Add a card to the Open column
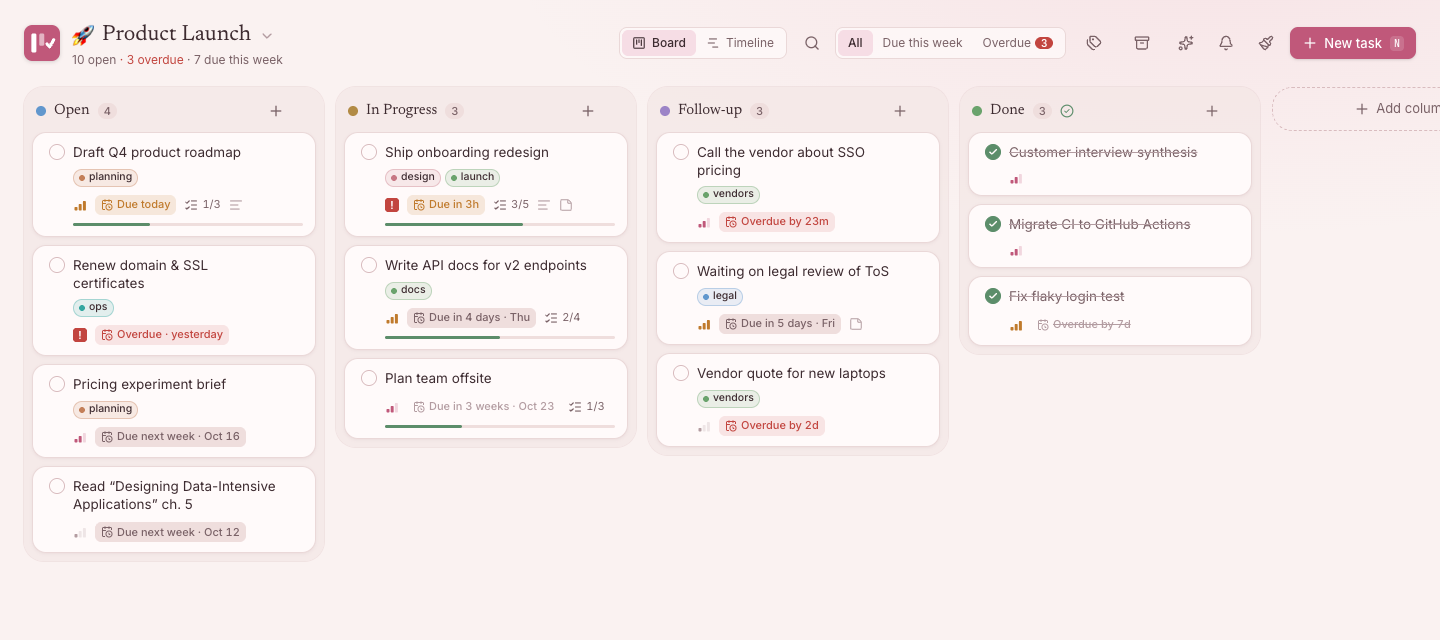This screenshot has width=1440, height=640. [x=276, y=111]
